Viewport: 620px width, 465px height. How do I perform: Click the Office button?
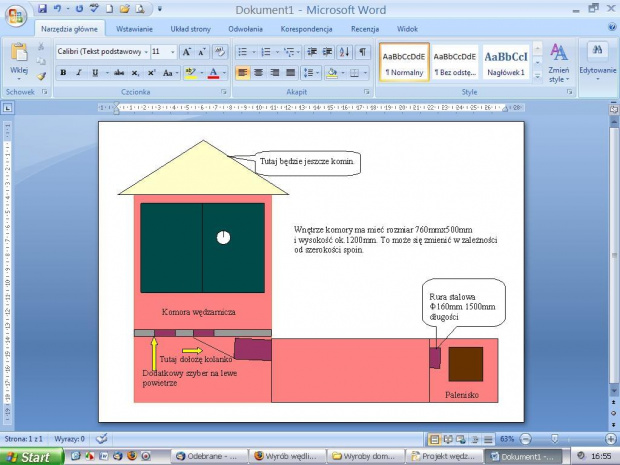coord(17,17)
